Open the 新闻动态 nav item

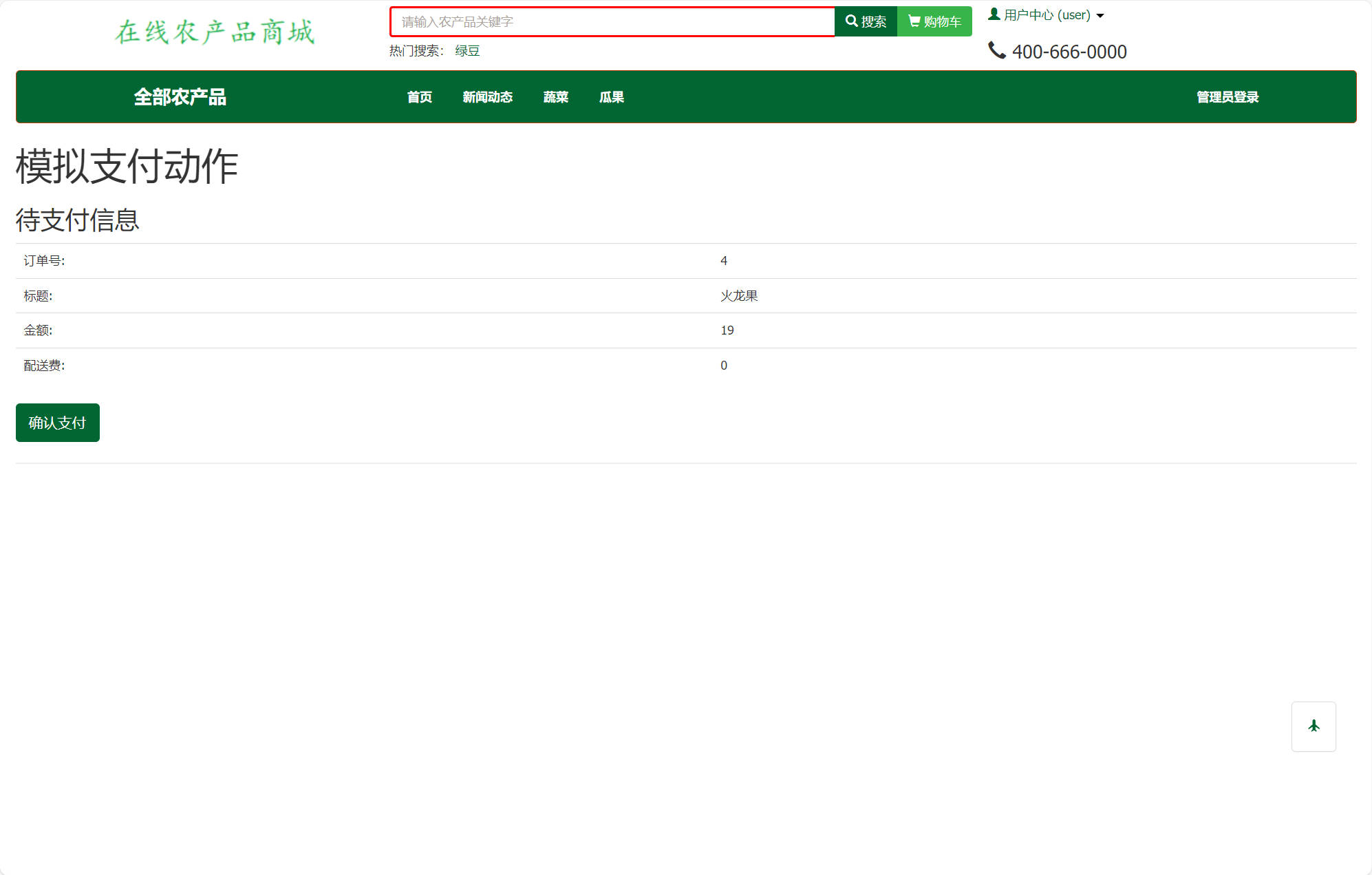click(x=487, y=97)
